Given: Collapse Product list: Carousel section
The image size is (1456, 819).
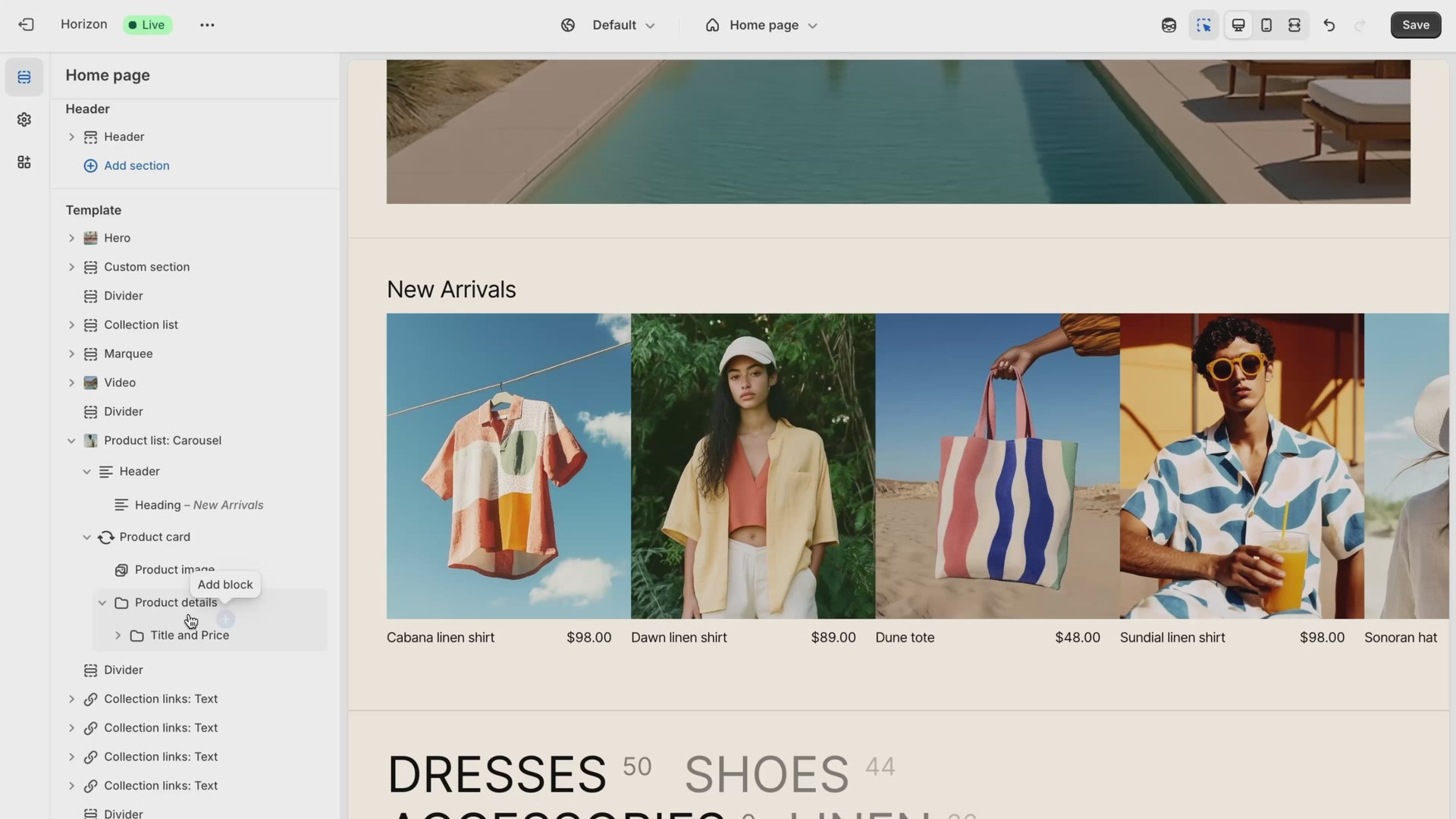Looking at the screenshot, I should coord(71,441).
